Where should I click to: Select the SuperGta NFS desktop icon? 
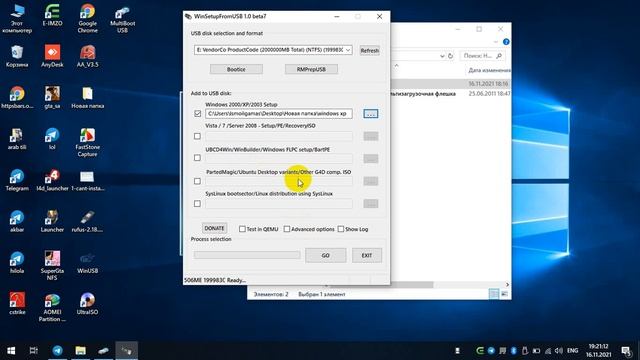[52, 266]
